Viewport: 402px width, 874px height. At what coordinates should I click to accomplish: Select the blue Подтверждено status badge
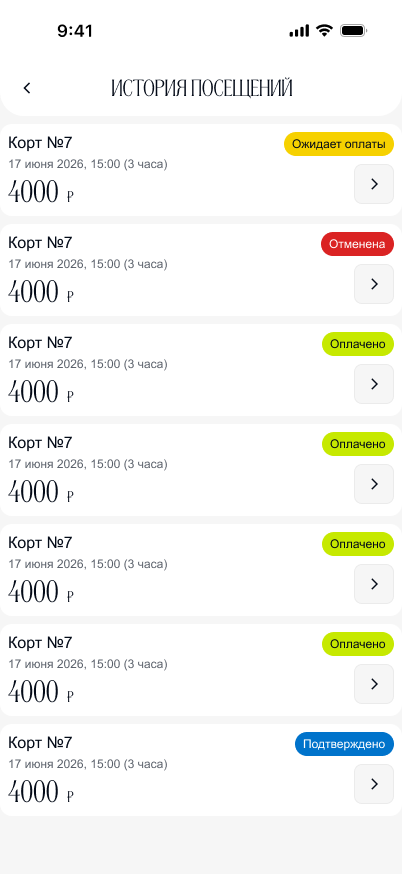pyautogui.click(x=345, y=744)
